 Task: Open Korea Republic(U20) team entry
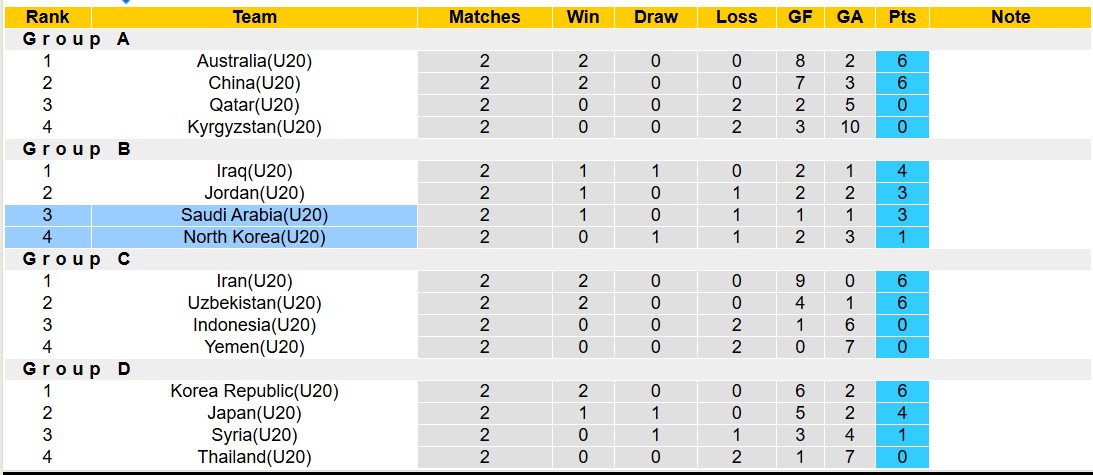254,391
